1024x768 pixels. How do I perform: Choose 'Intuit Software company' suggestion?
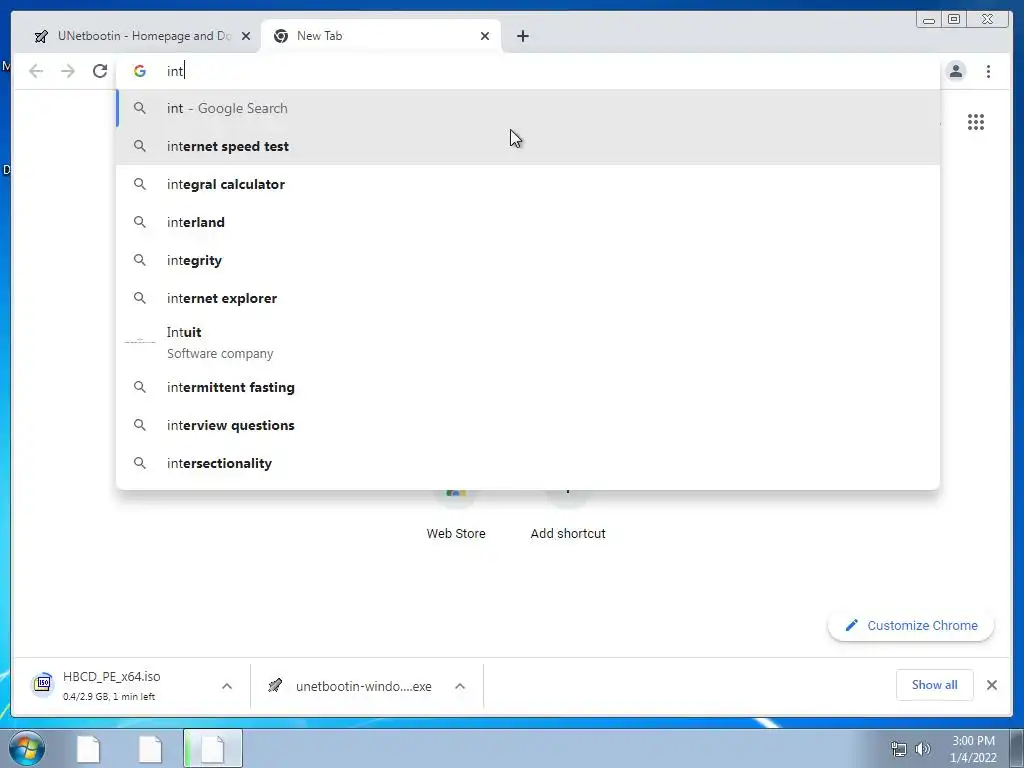pos(528,342)
